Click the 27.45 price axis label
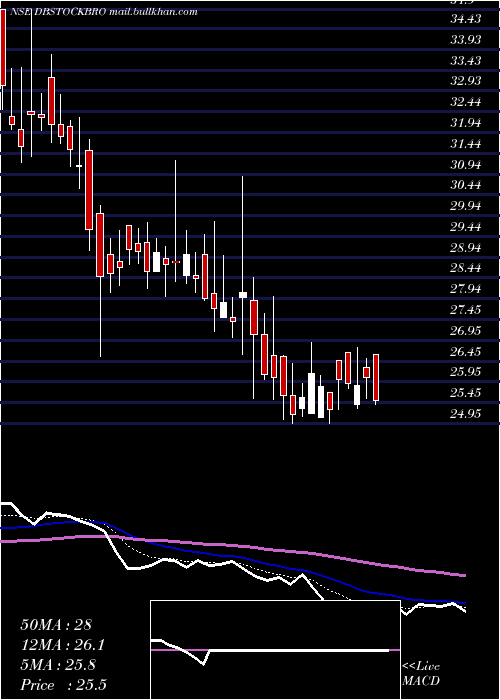Viewport: 500px width, 700px height. pos(467,309)
